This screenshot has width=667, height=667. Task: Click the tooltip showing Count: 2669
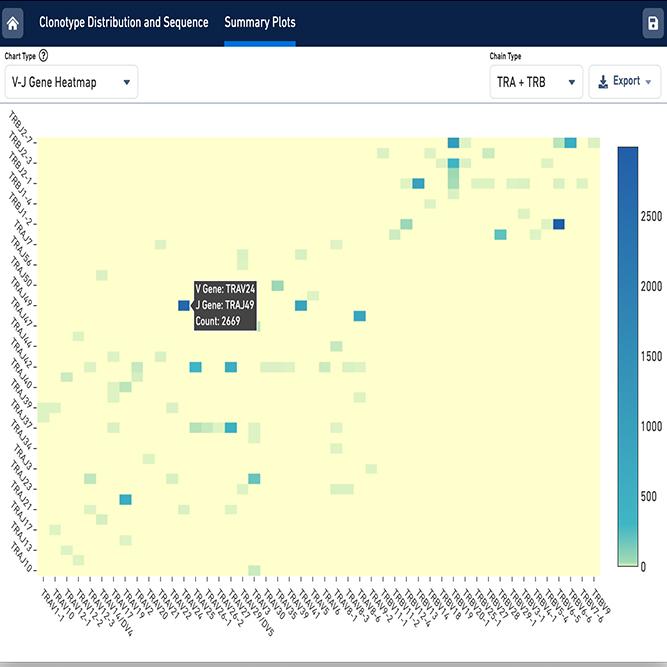coord(226,304)
